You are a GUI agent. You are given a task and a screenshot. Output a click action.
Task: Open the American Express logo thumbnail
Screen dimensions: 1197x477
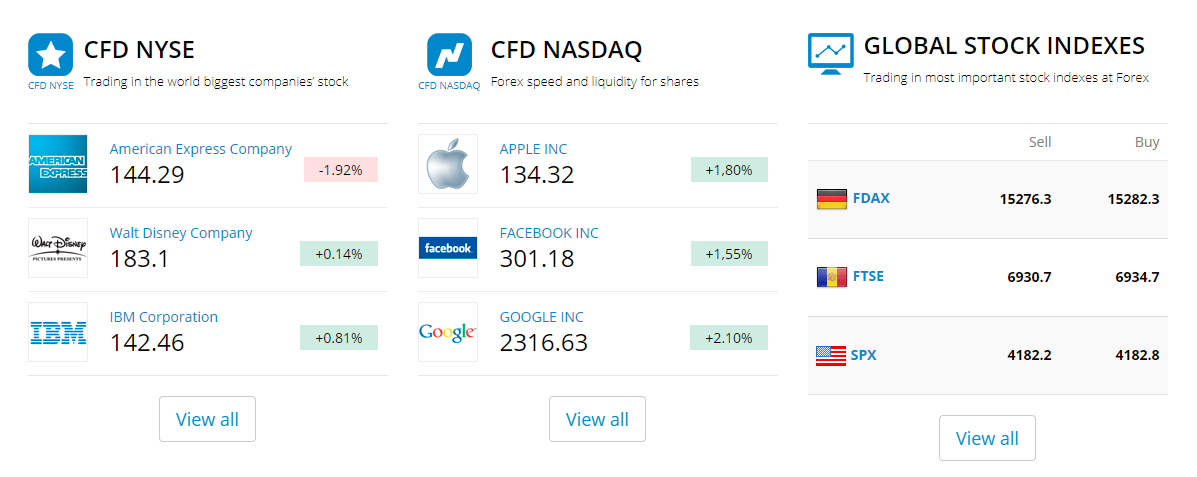pyautogui.click(x=58, y=164)
